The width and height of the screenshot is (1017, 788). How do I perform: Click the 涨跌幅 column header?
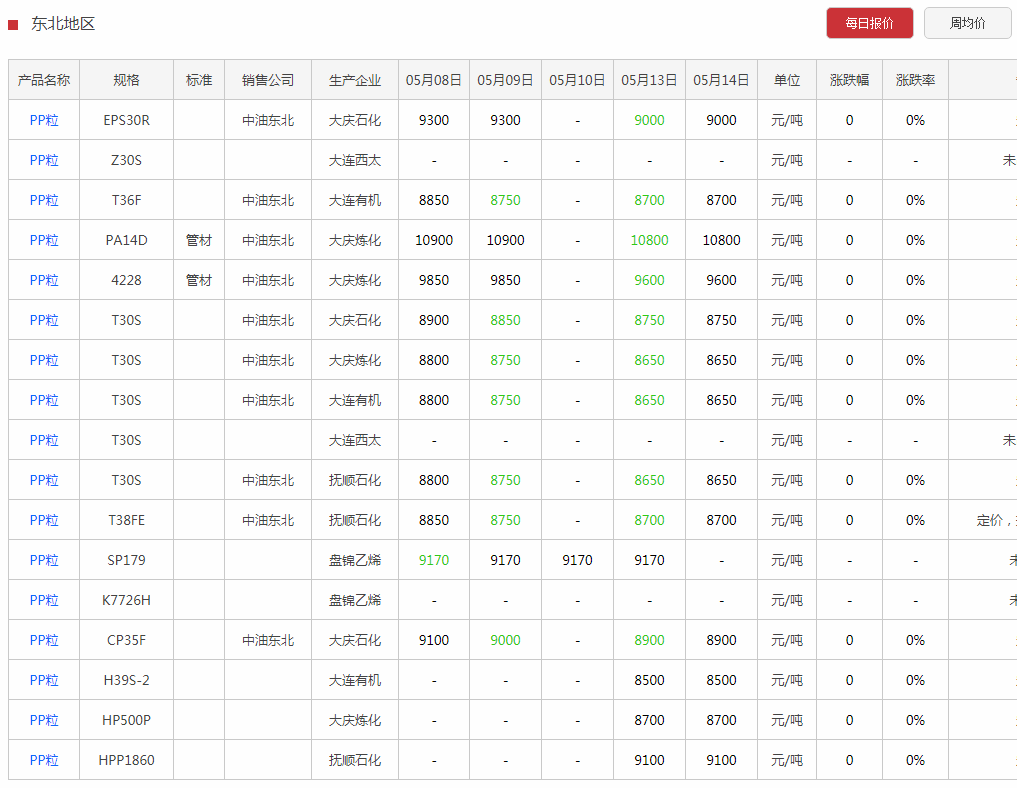pos(849,80)
